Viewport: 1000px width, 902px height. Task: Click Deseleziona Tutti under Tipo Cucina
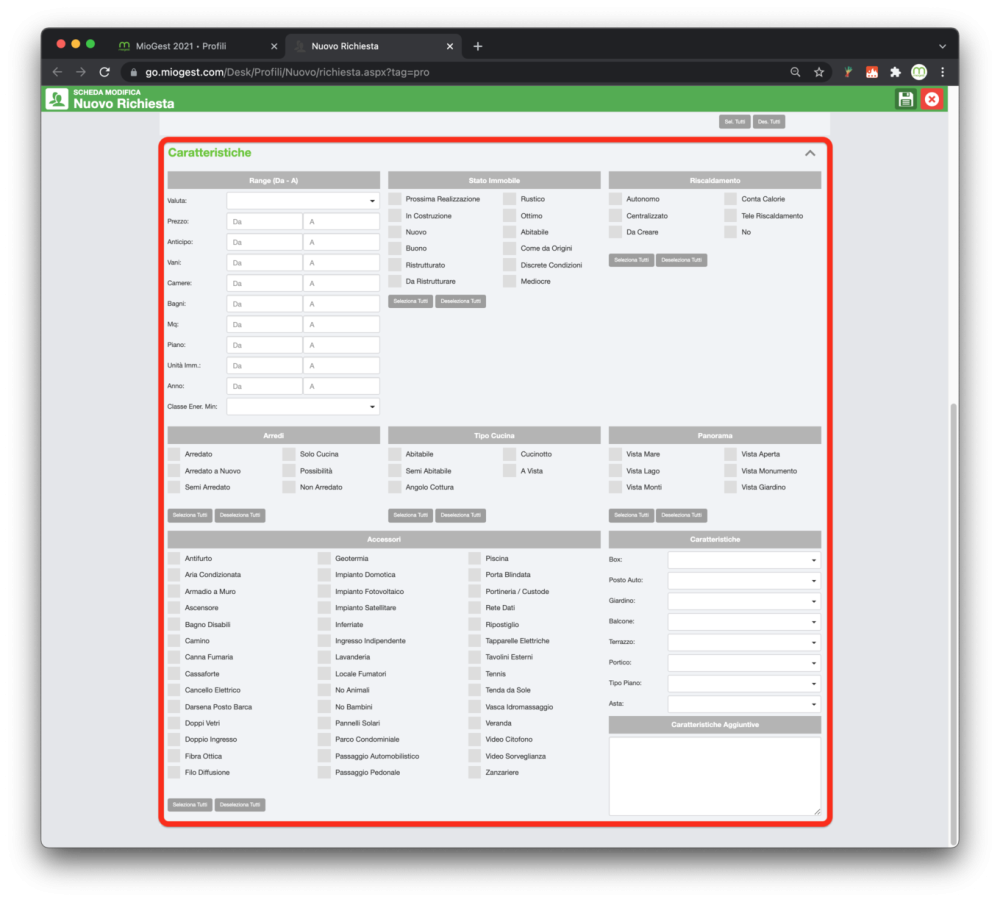(460, 515)
